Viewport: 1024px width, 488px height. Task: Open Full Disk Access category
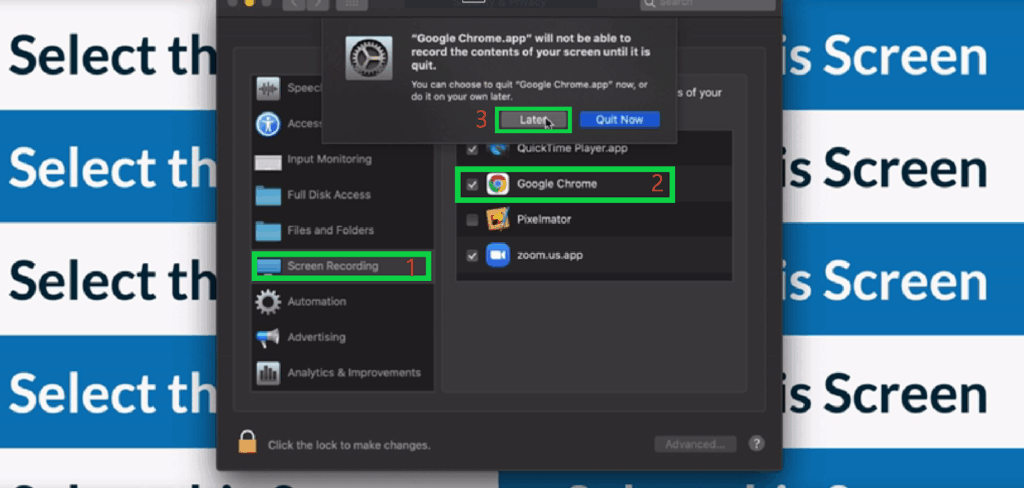tap(328, 195)
